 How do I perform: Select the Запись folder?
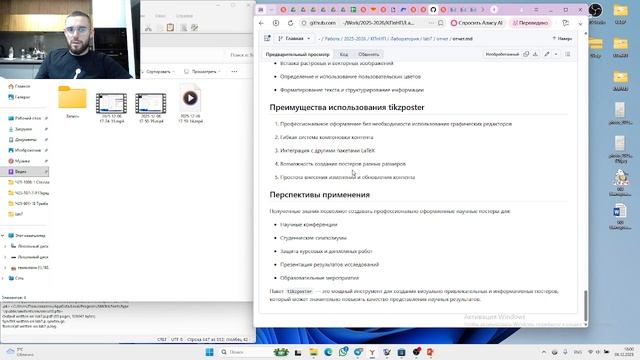(x=72, y=102)
